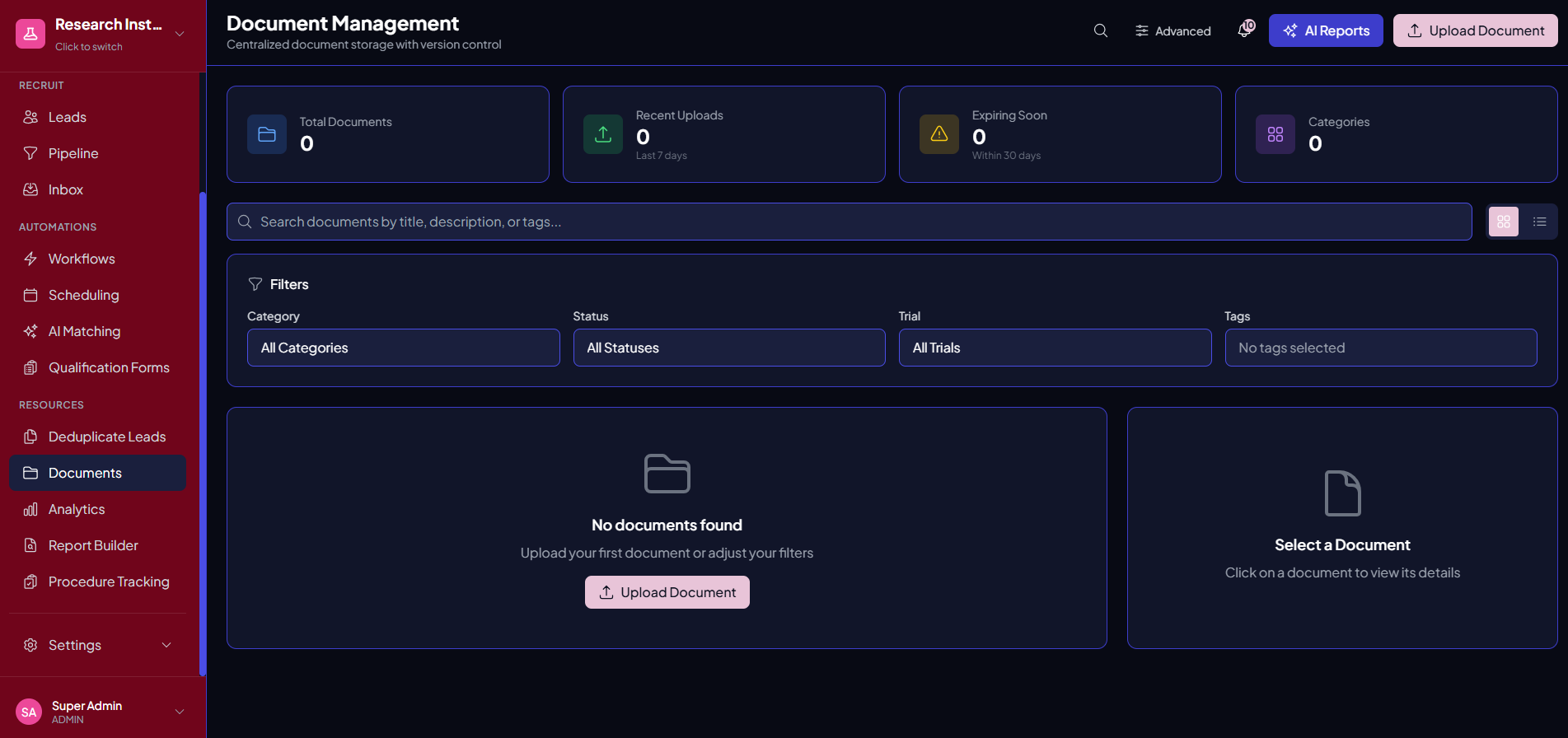Screen dimensions: 1568x738
Task: Open Procedure Tracking page
Action: 97,582
